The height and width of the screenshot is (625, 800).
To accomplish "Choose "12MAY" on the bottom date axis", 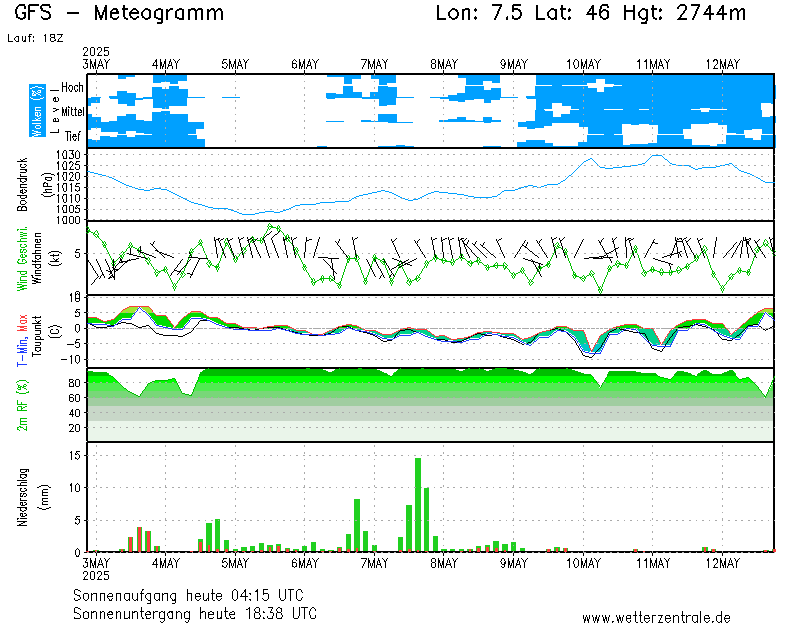I will pyautogui.click(x=723, y=563).
